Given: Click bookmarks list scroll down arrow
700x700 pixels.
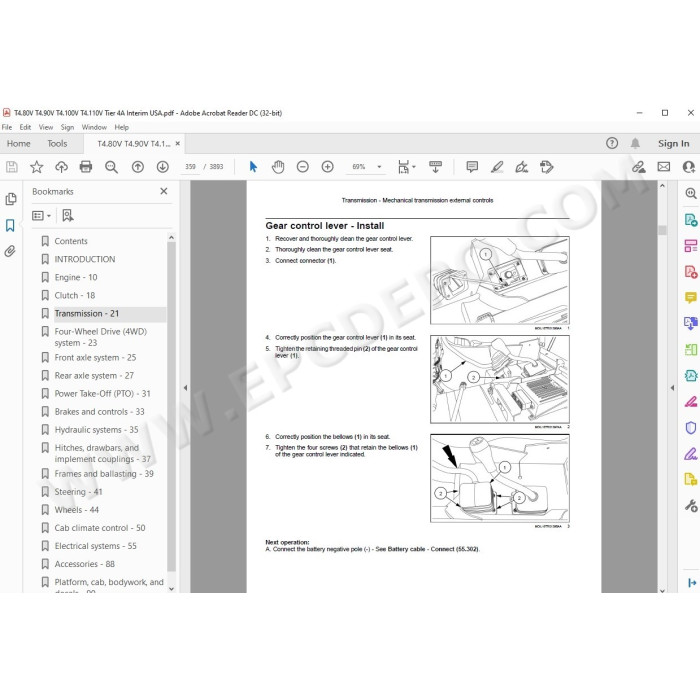Looking at the screenshot, I should point(171,589).
